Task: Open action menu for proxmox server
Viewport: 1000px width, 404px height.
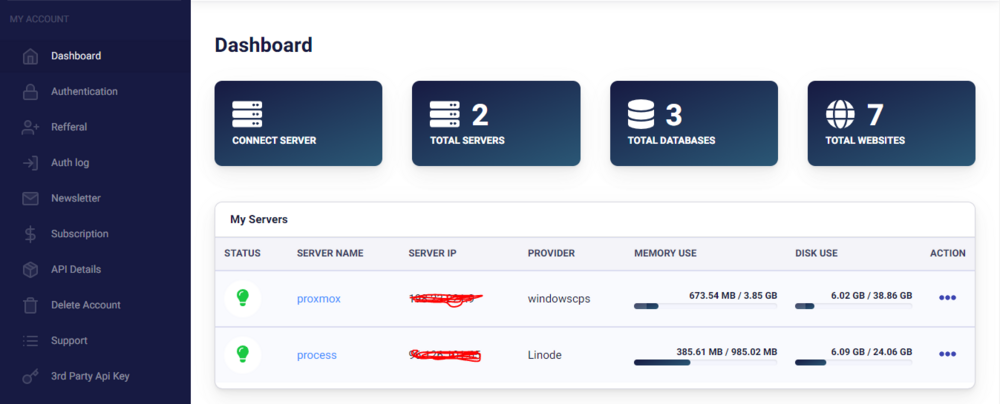Action: pos(947,298)
